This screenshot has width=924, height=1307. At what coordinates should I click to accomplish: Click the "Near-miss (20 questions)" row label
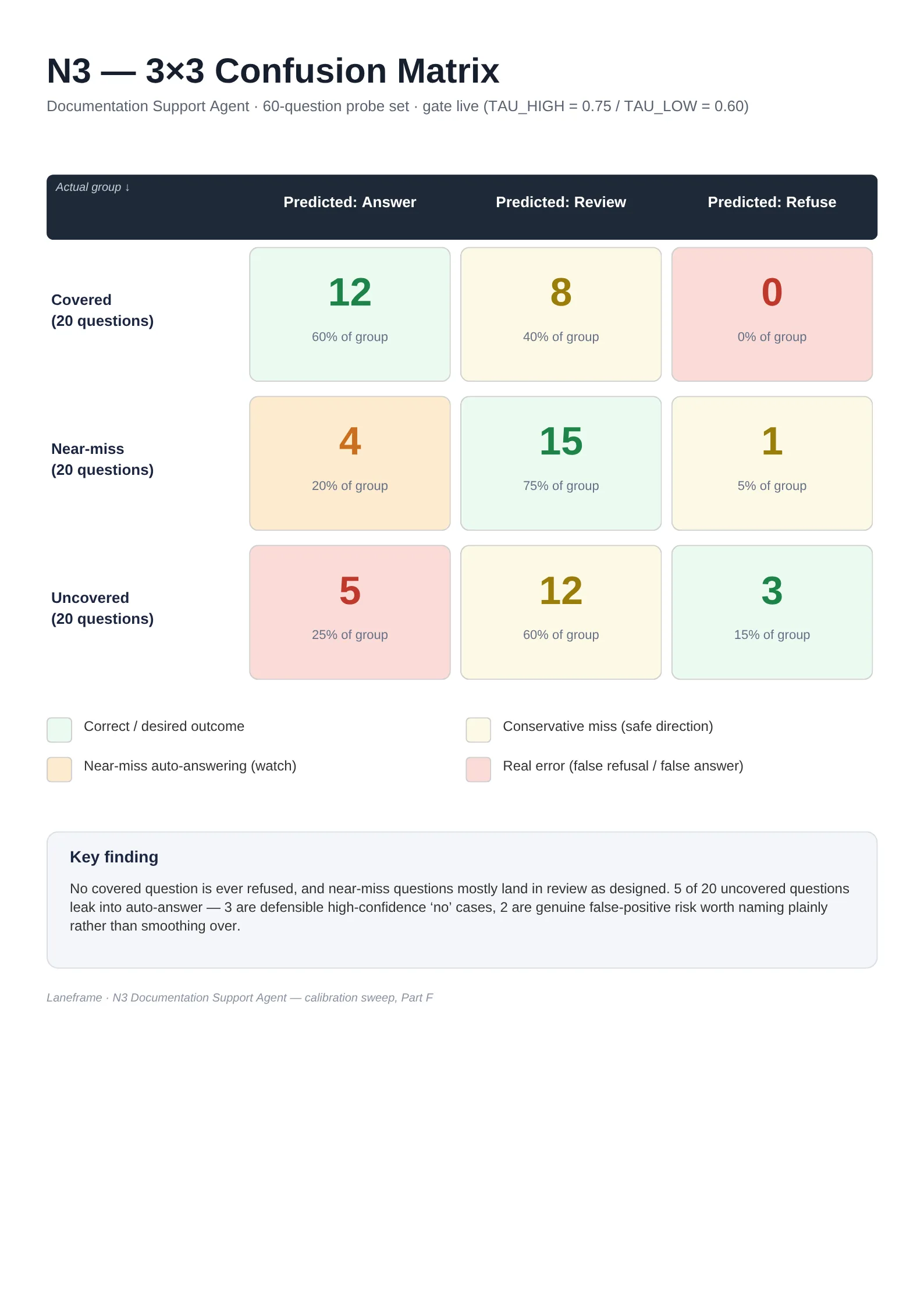point(102,459)
